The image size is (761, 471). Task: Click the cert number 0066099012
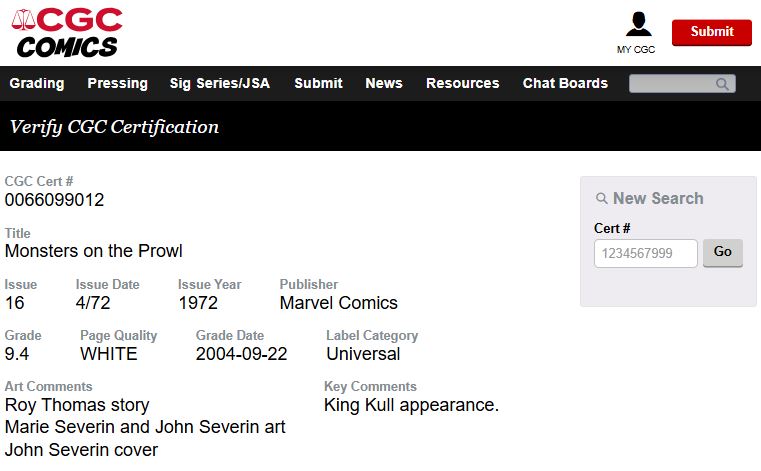click(54, 200)
